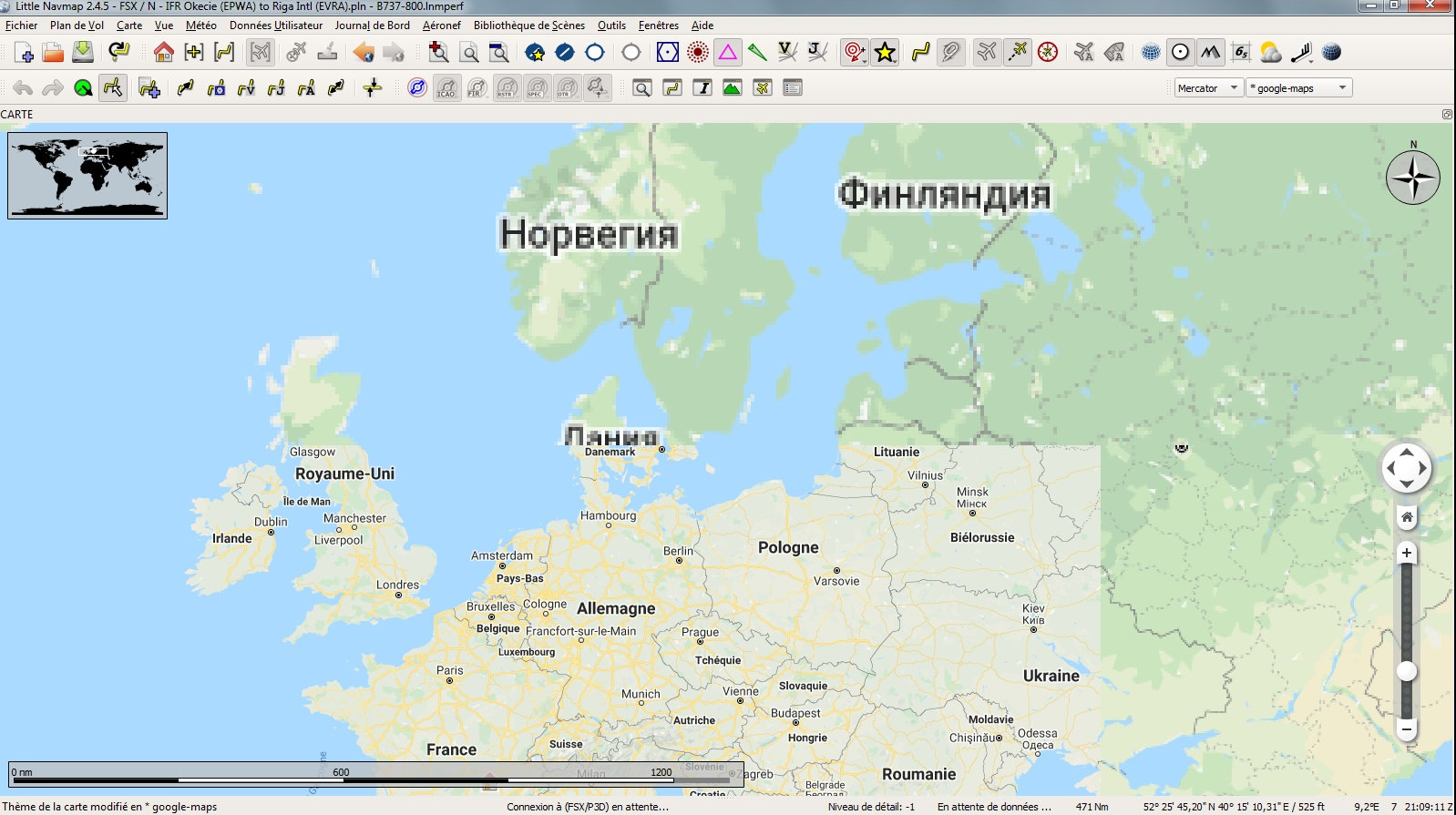The height and width of the screenshot is (815, 1456).
Task: Expand the range rings icon dropdown arrow
Action: tap(865, 58)
